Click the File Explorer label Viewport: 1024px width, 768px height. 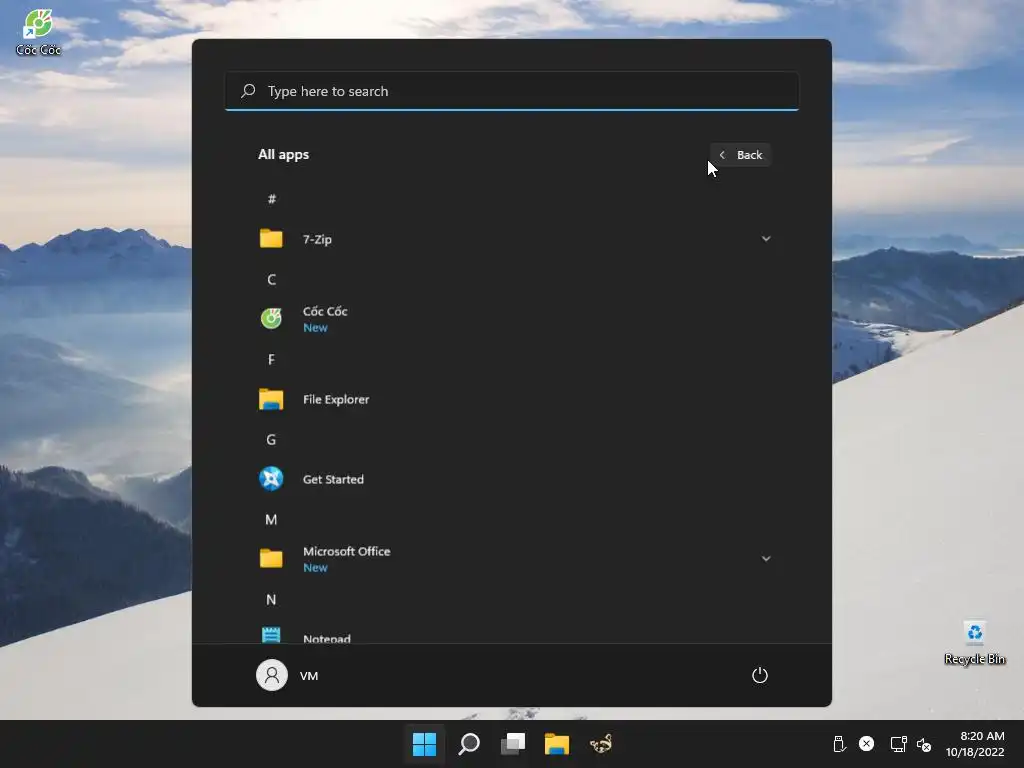tap(336, 399)
